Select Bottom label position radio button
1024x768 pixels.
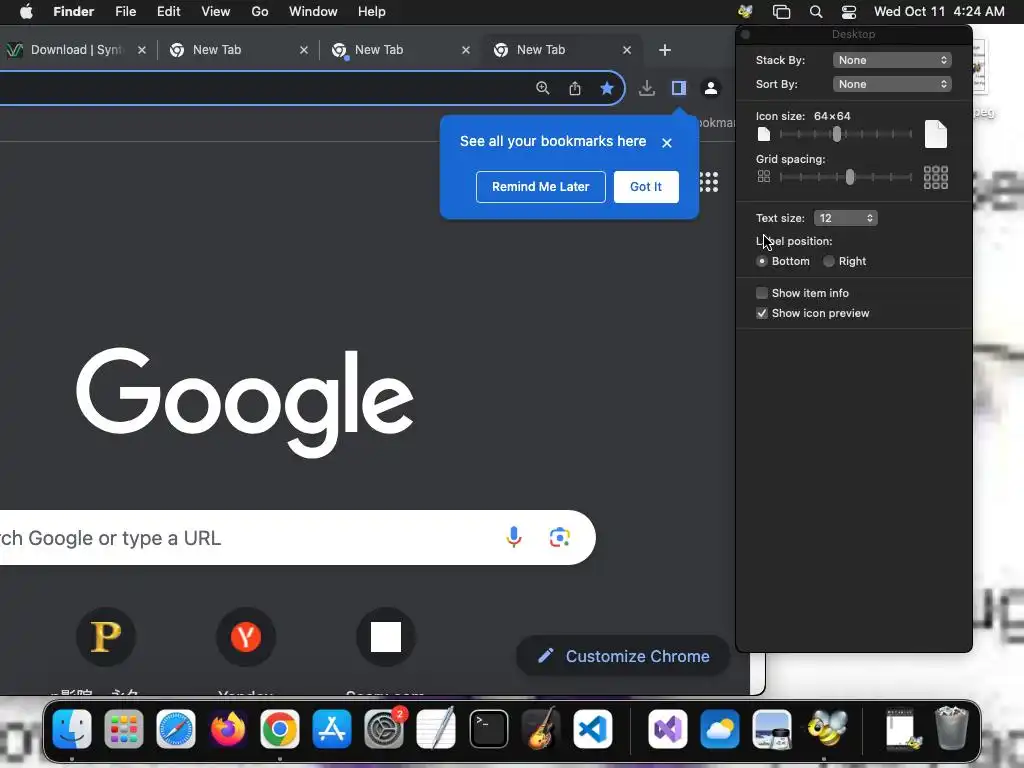761,261
